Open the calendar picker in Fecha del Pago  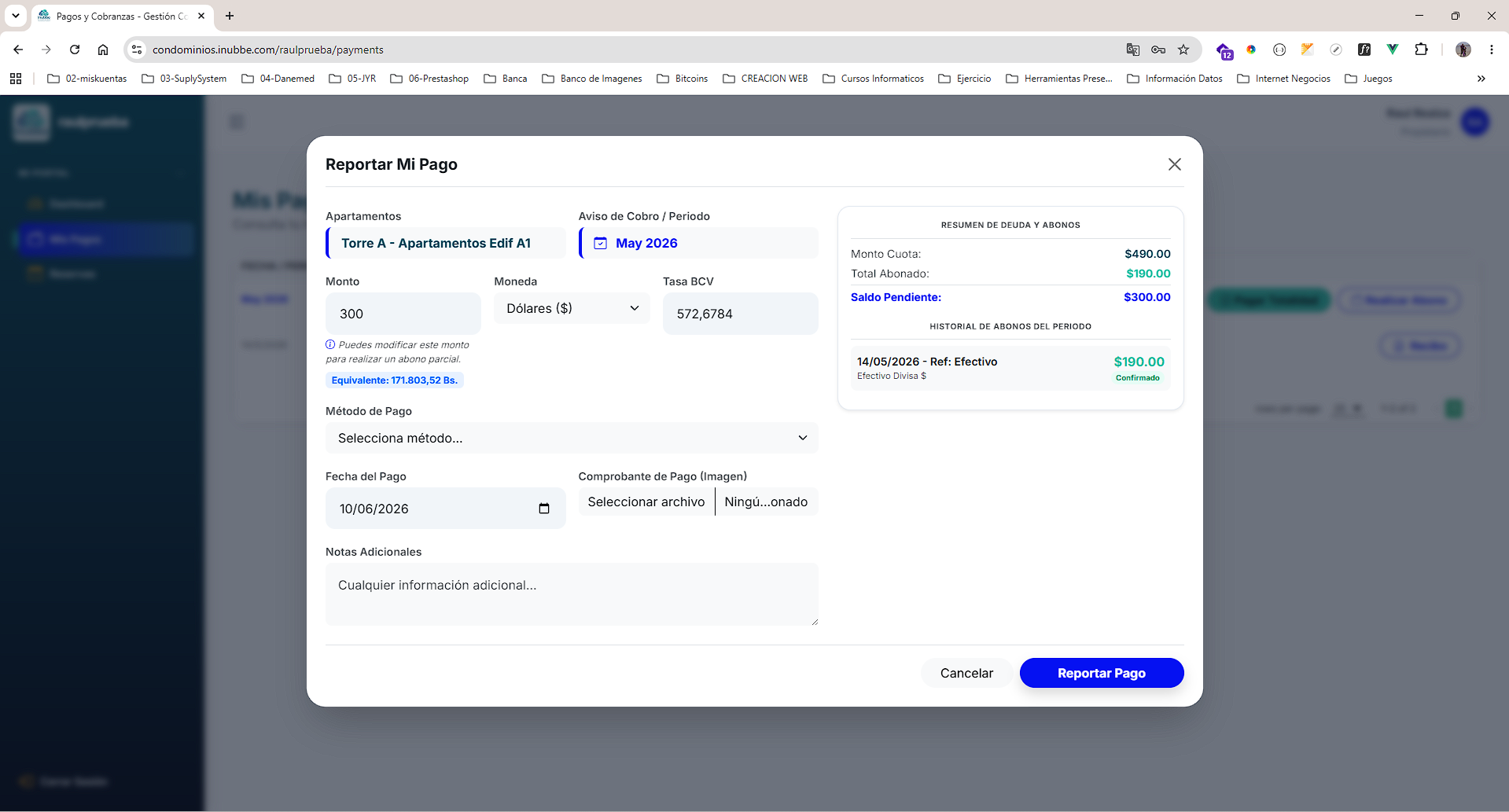point(543,509)
